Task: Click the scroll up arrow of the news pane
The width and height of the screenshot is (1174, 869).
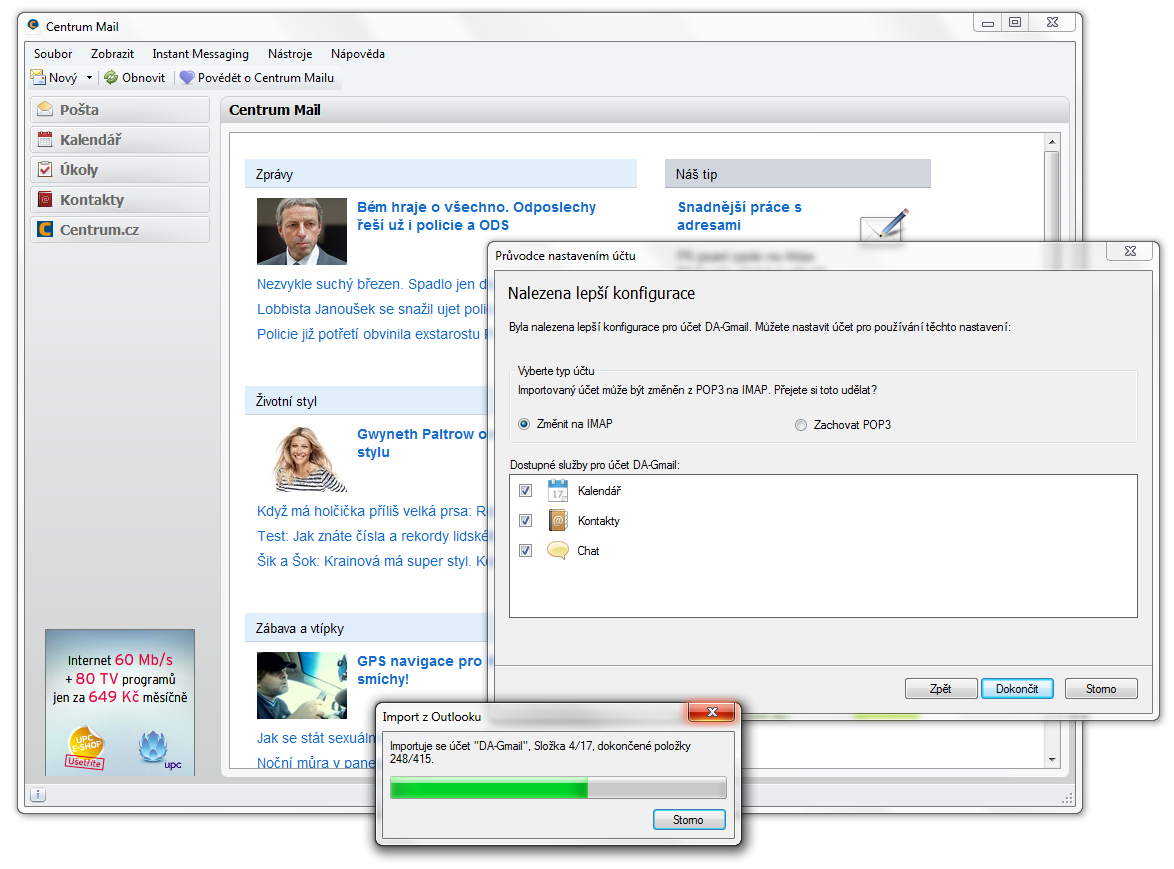Action: (x=1052, y=141)
